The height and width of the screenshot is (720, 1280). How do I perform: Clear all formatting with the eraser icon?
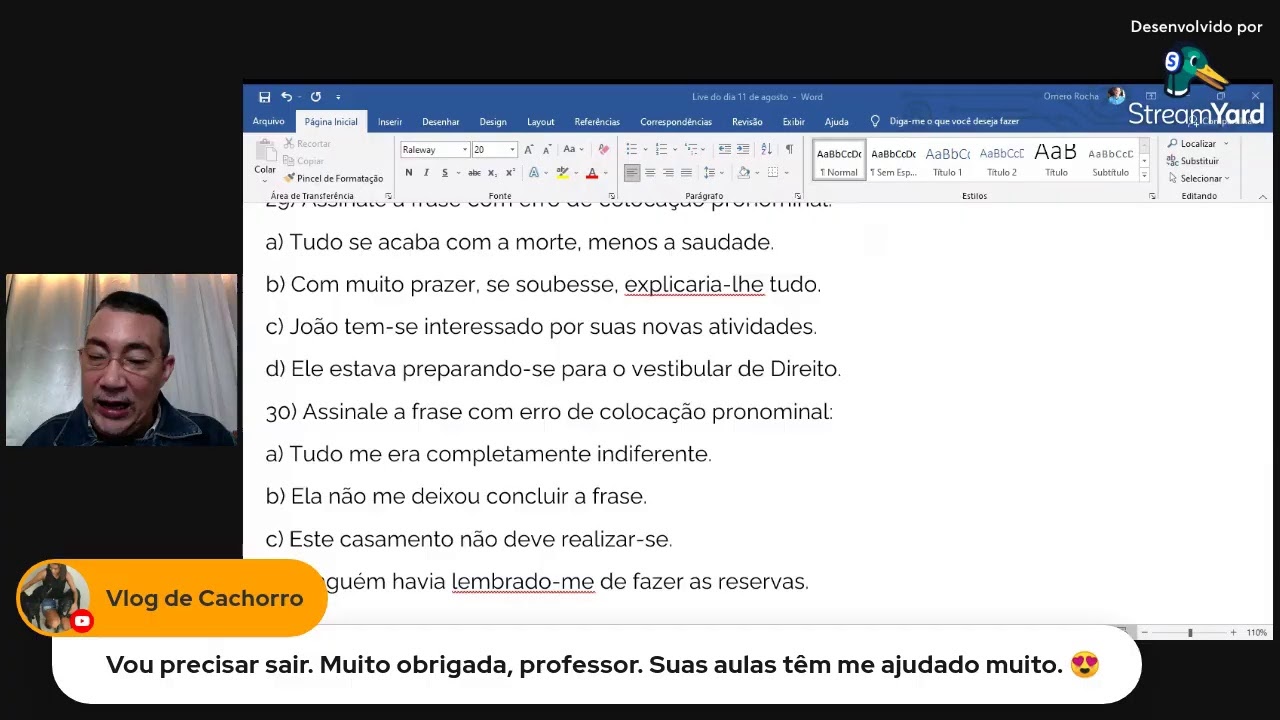603,149
